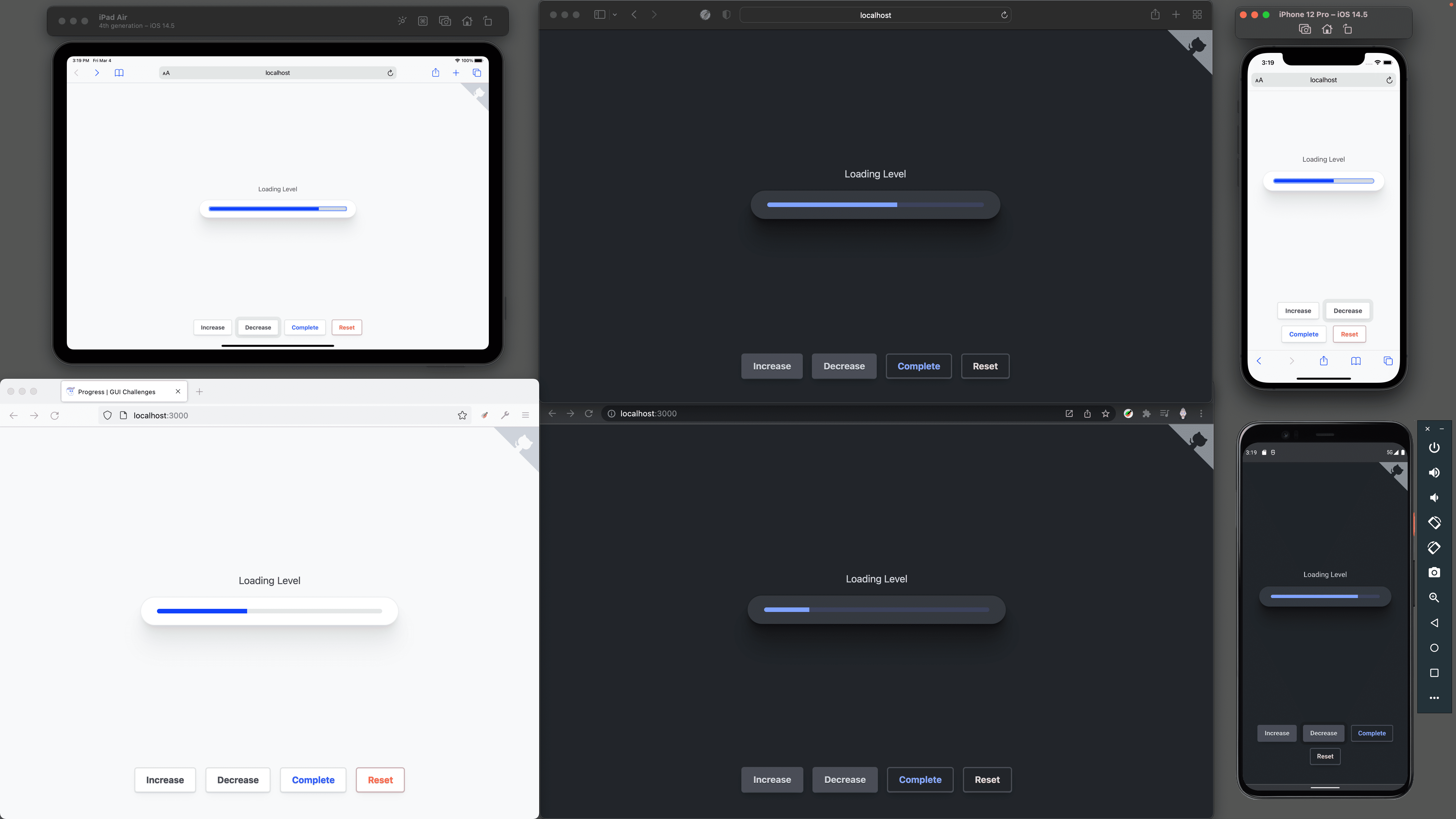Click the share icon in top Safari toolbar

coord(1154,14)
